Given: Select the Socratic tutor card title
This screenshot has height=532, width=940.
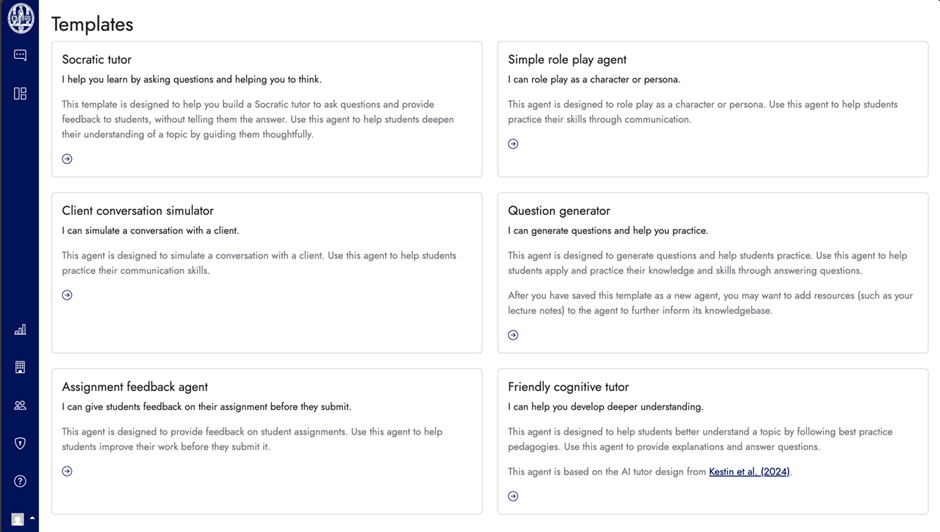Looking at the screenshot, I should pos(97,59).
